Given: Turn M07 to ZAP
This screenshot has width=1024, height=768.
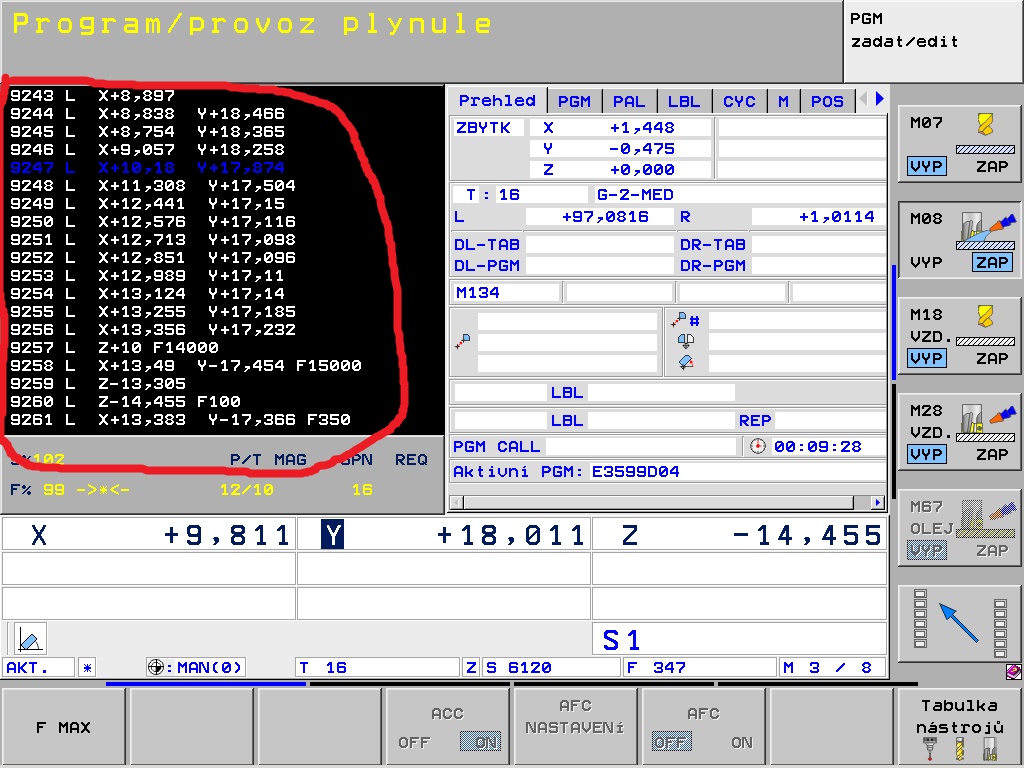Looking at the screenshot, I should [x=991, y=166].
